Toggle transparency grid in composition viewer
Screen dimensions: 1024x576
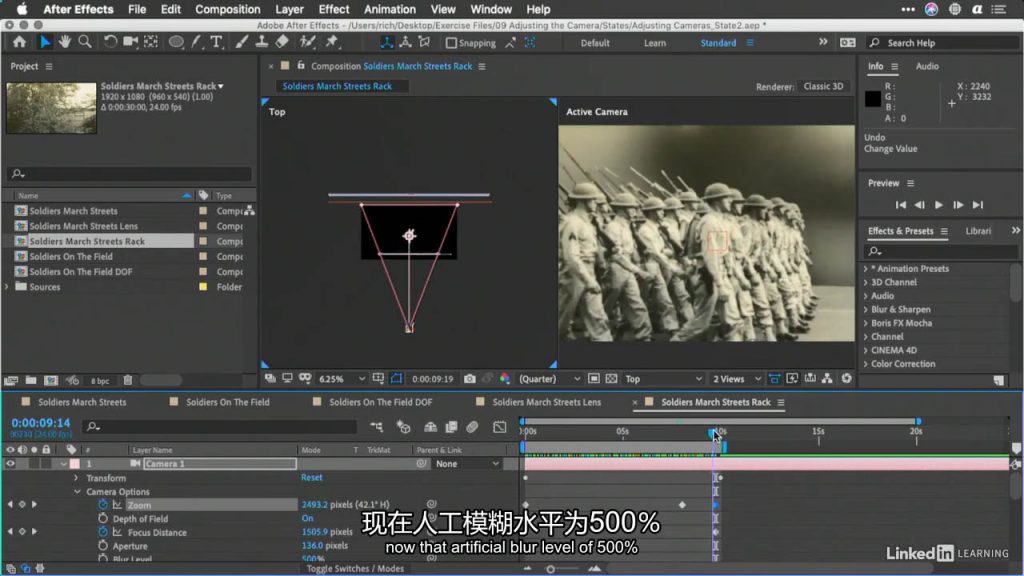(611, 379)
